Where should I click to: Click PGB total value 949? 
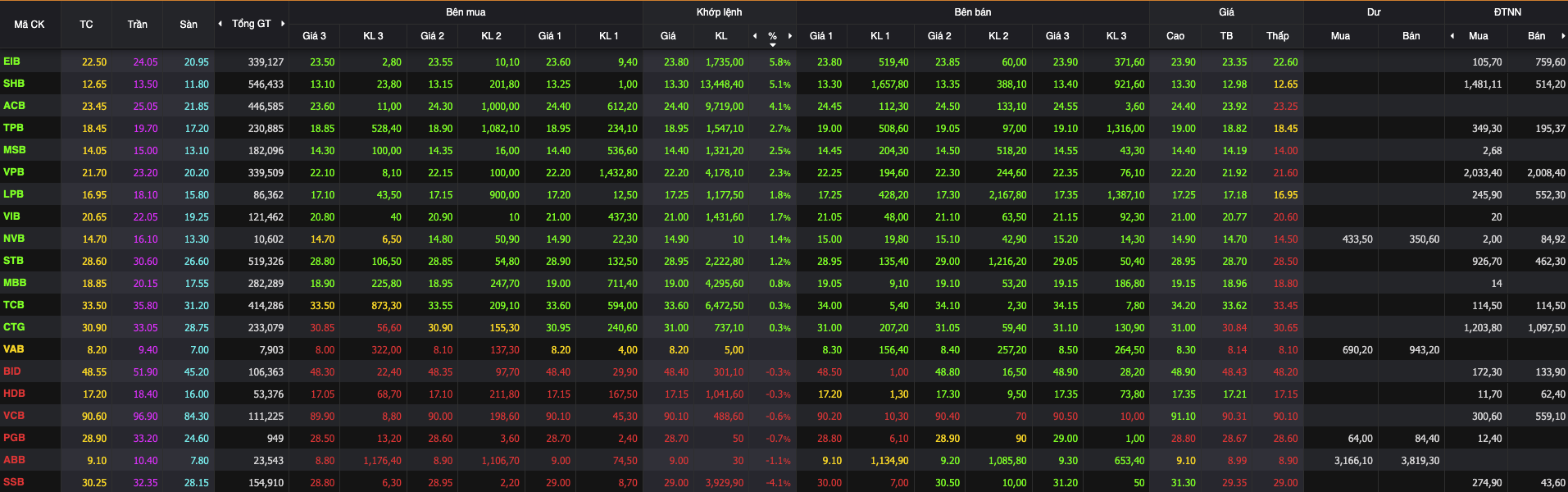[275, 439]
